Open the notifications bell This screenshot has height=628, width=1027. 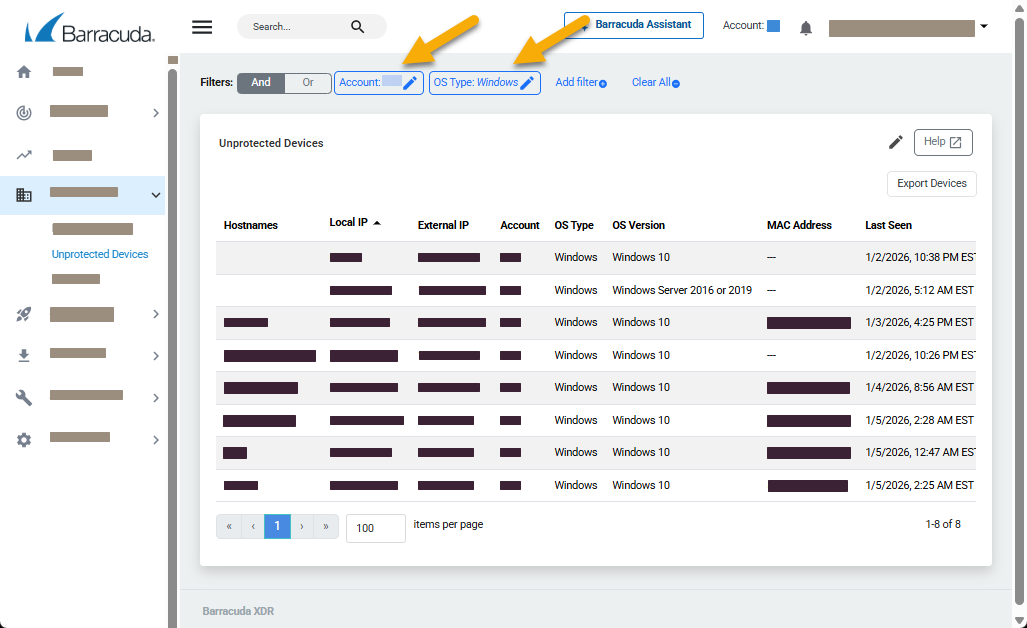coord(806,28)
